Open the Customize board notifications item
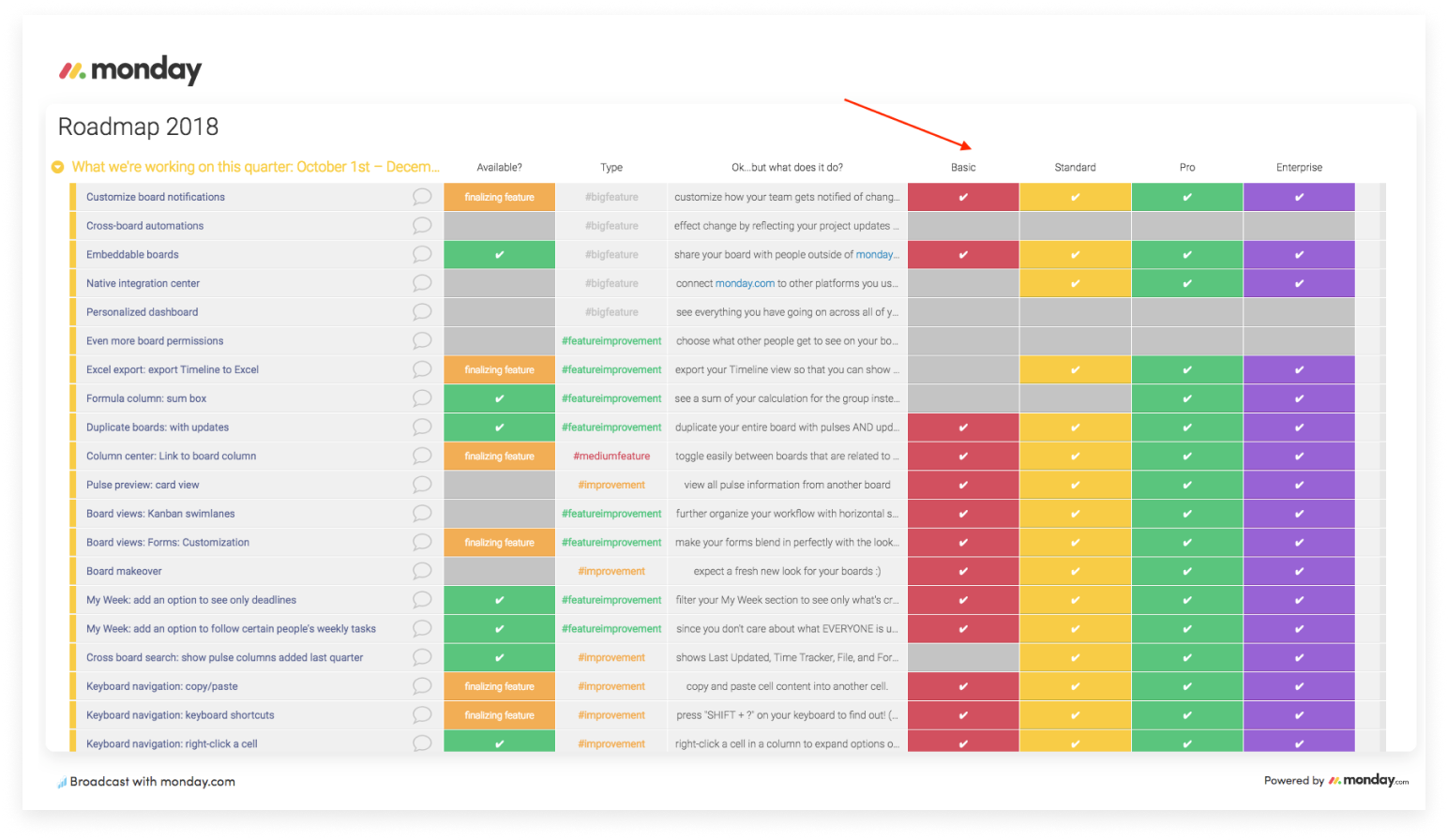1448x840 pixels. click(x=156, y=197)
